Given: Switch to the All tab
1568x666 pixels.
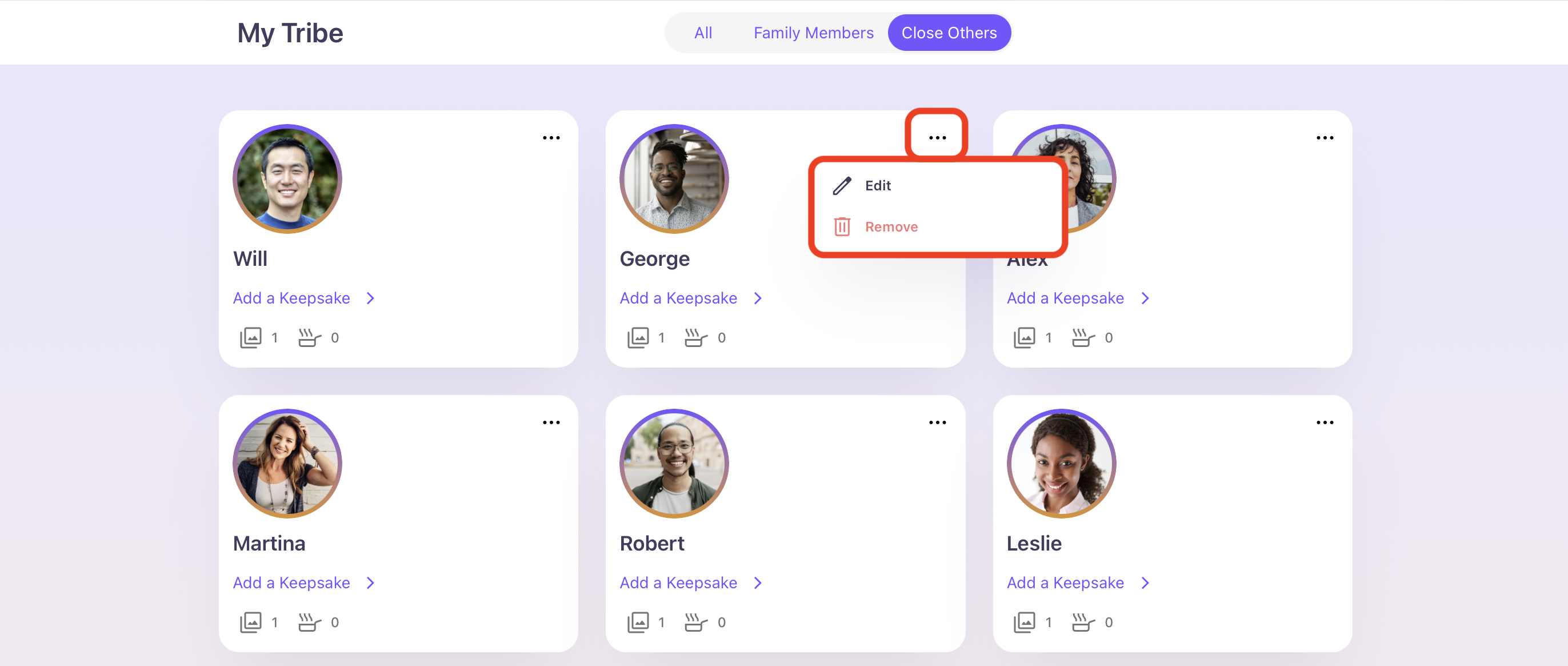Looking at the screenshot, I should click(x=703, y=33).
